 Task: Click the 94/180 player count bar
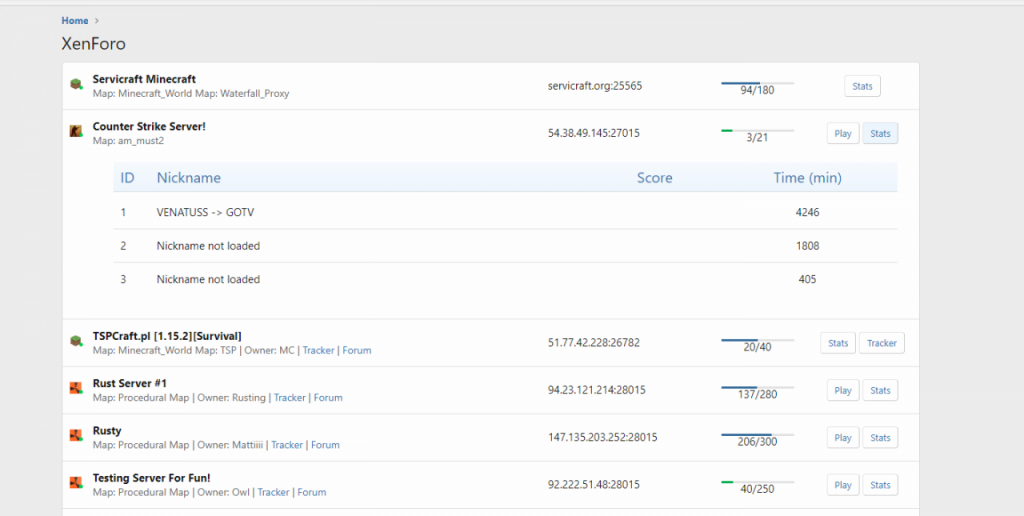click(758, 88)
